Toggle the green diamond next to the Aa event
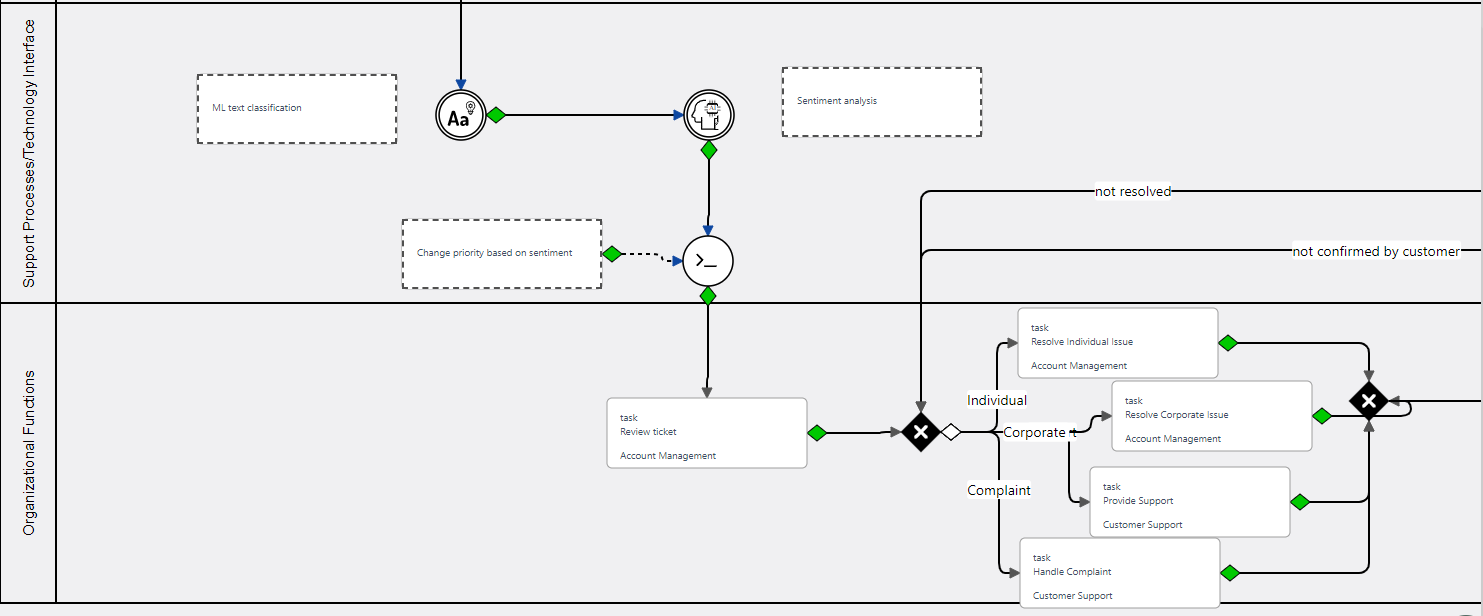The image size is (1483, 616). (x=496, y=114)
